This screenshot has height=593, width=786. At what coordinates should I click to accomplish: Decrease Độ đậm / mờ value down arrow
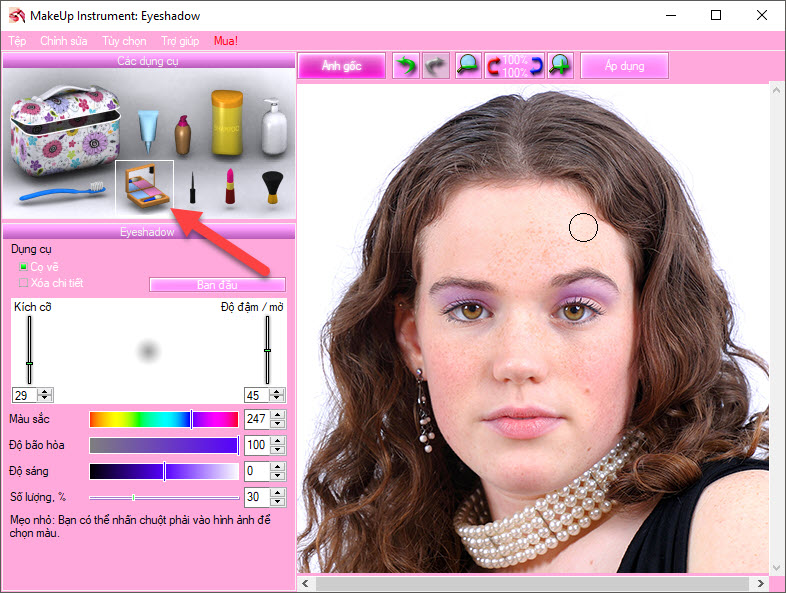point(277,399)
